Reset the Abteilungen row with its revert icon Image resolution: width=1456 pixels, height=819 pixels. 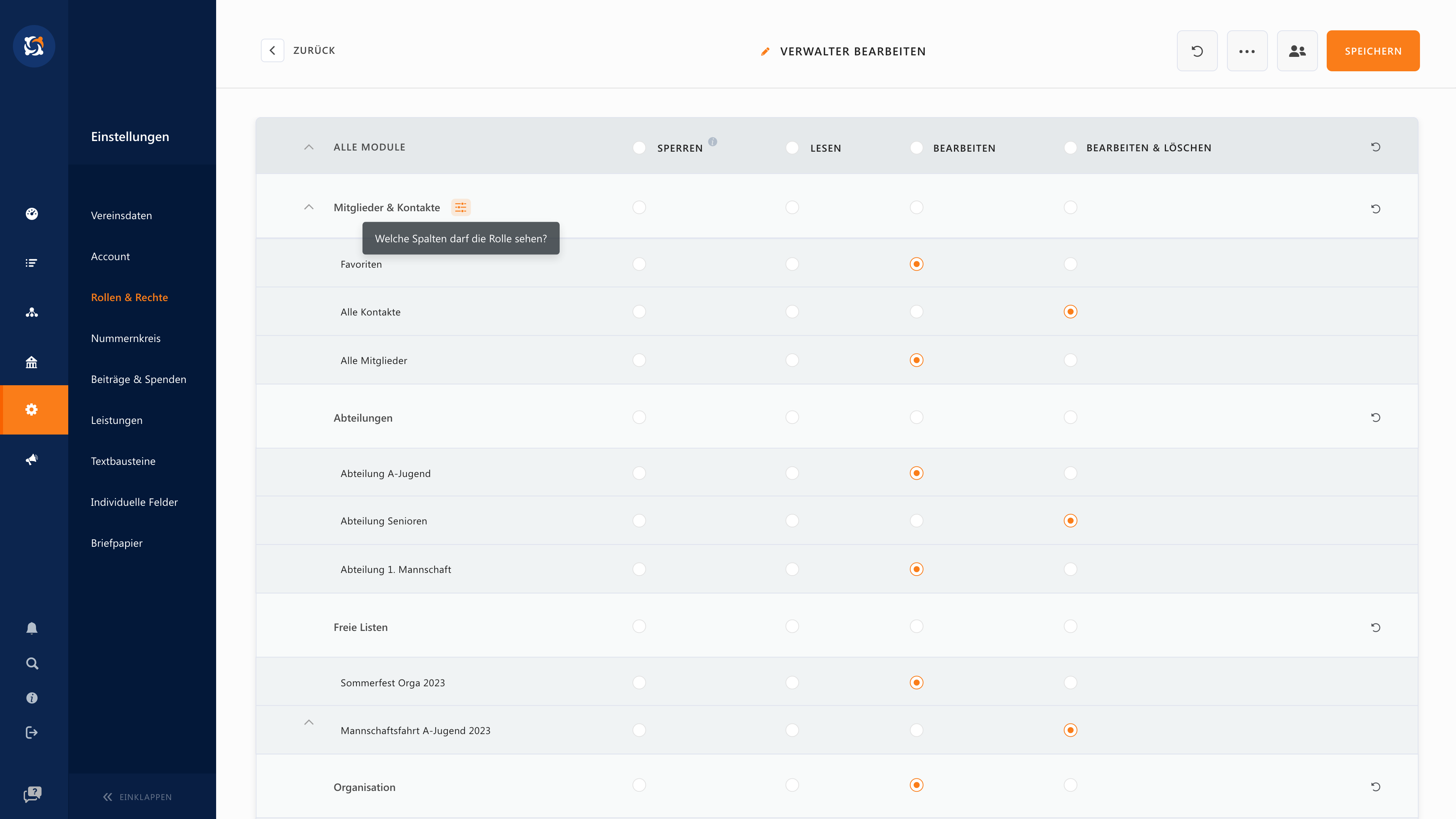tap(1375, 418)
